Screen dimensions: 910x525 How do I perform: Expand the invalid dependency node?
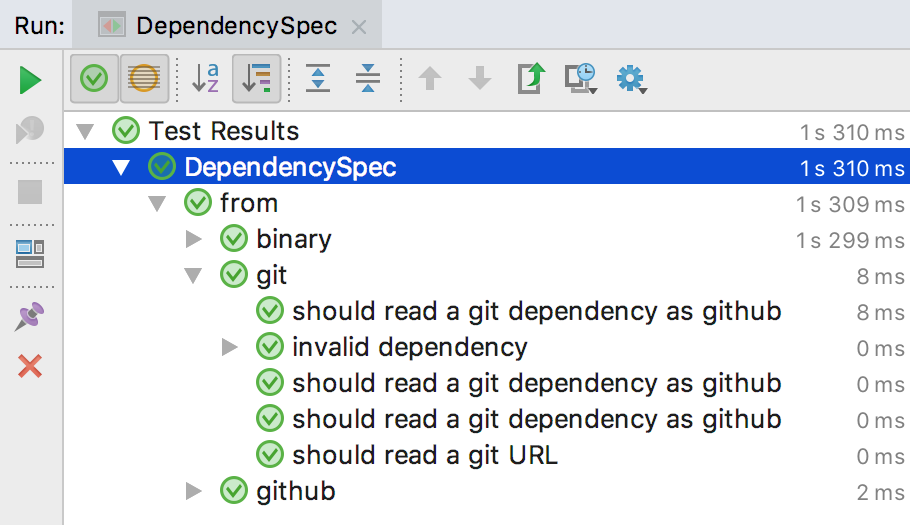pyautogui.click(x=230, y=347)
